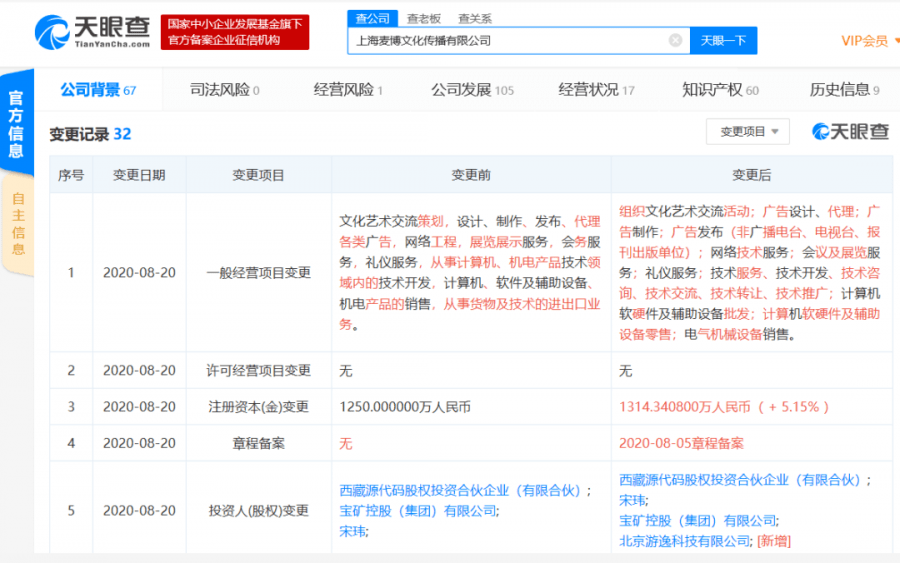Switch to the 自主信息 side tab
The height and width of the screenshot is (563, 900).
point(18,224)
